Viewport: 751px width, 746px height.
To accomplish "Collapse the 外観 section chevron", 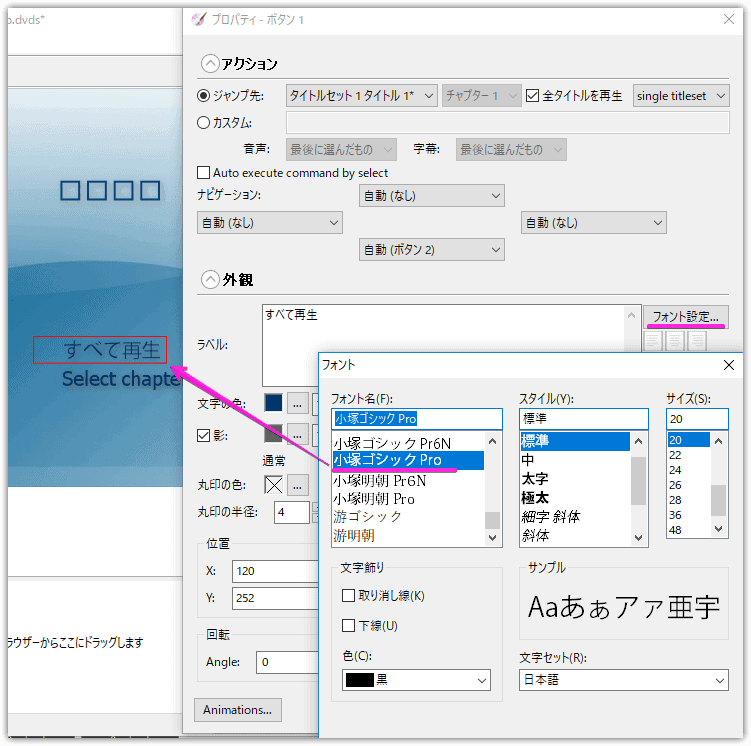I will (x=210, y=280).
